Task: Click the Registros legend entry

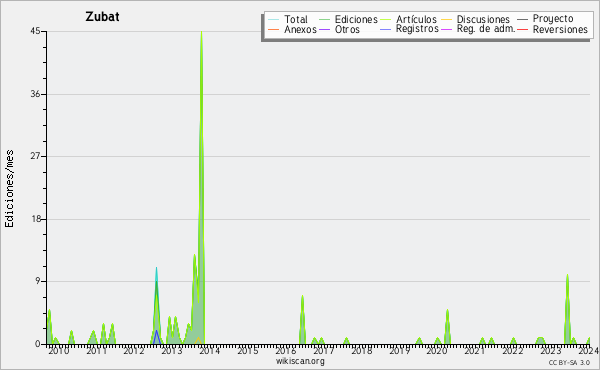Action: tap(409, 29)
